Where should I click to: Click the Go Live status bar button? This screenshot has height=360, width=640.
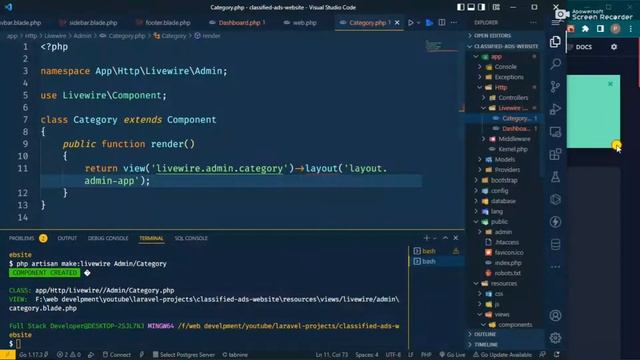pos(452,355)
